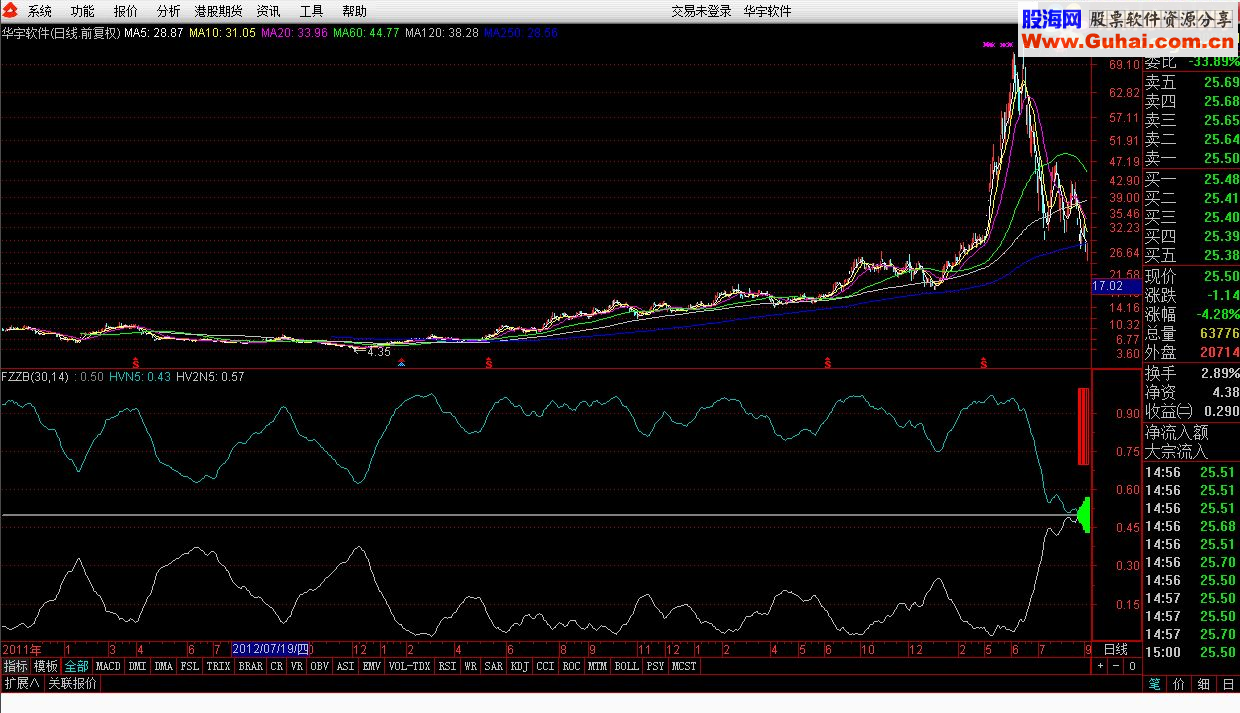Switch to the PSY indicator
This screenshot has height=713, width=1240.
tap(655, 666)
